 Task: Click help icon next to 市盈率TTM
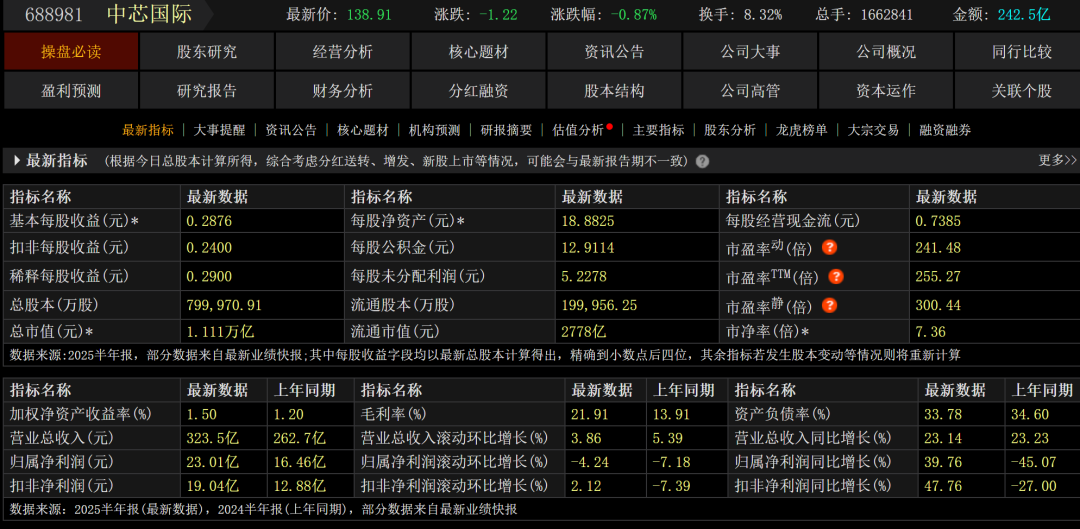click(835, 276)
